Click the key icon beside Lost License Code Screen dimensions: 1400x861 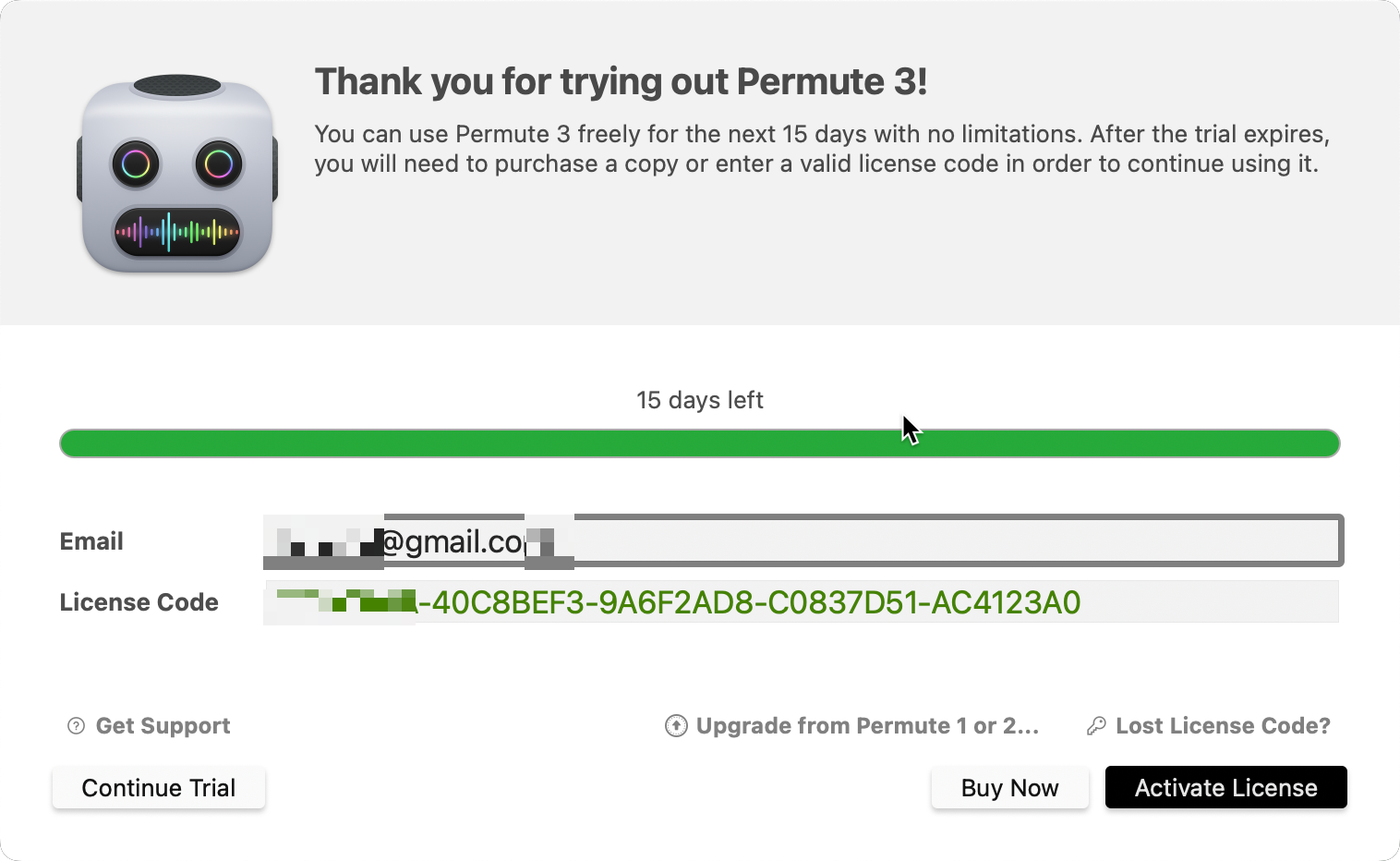[x=1096, y=726]
